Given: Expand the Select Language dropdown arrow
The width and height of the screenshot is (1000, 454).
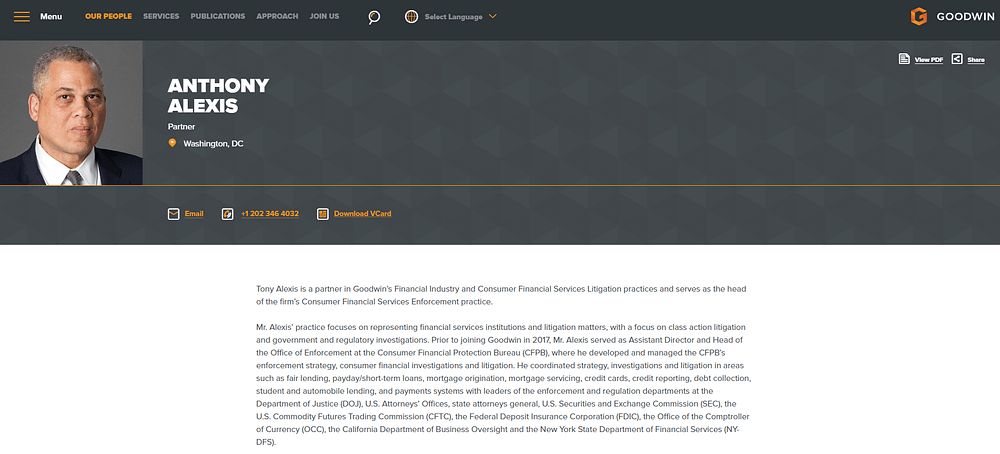Looking at the screenshot, I should [x=492, y=17].
